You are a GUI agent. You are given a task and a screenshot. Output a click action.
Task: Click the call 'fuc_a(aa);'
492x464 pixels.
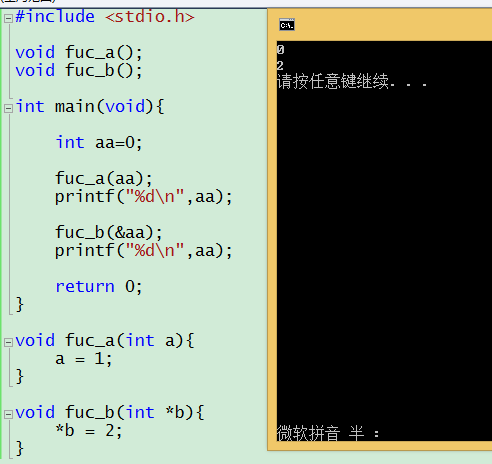click(x=104, y=179)
